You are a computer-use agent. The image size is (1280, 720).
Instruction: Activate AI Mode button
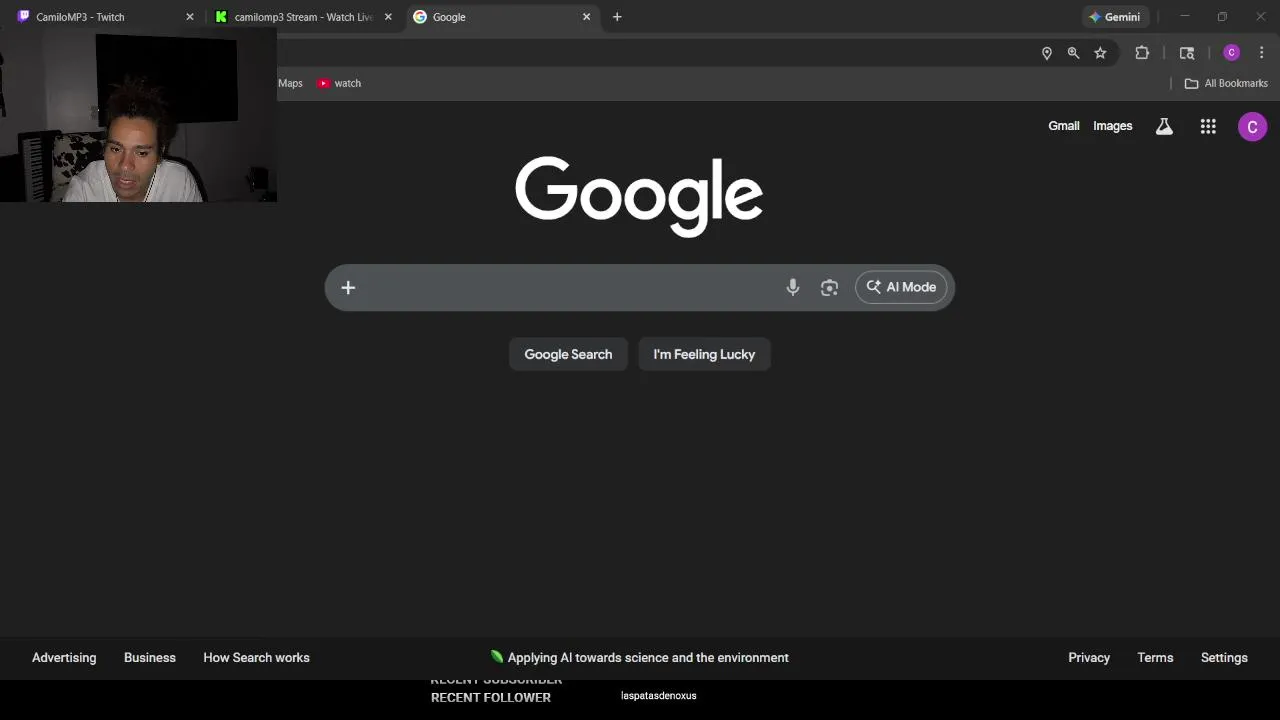point(901,287)
